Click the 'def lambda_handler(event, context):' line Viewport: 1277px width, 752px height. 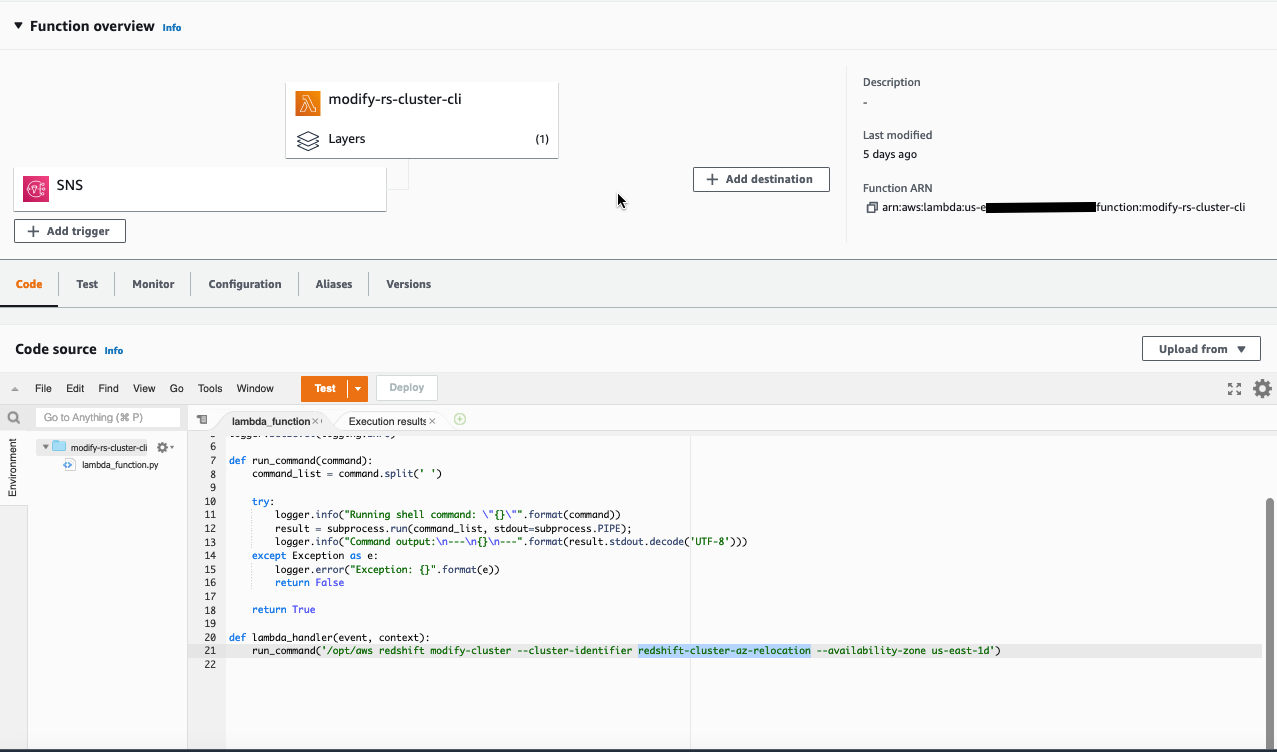point(329,637)
